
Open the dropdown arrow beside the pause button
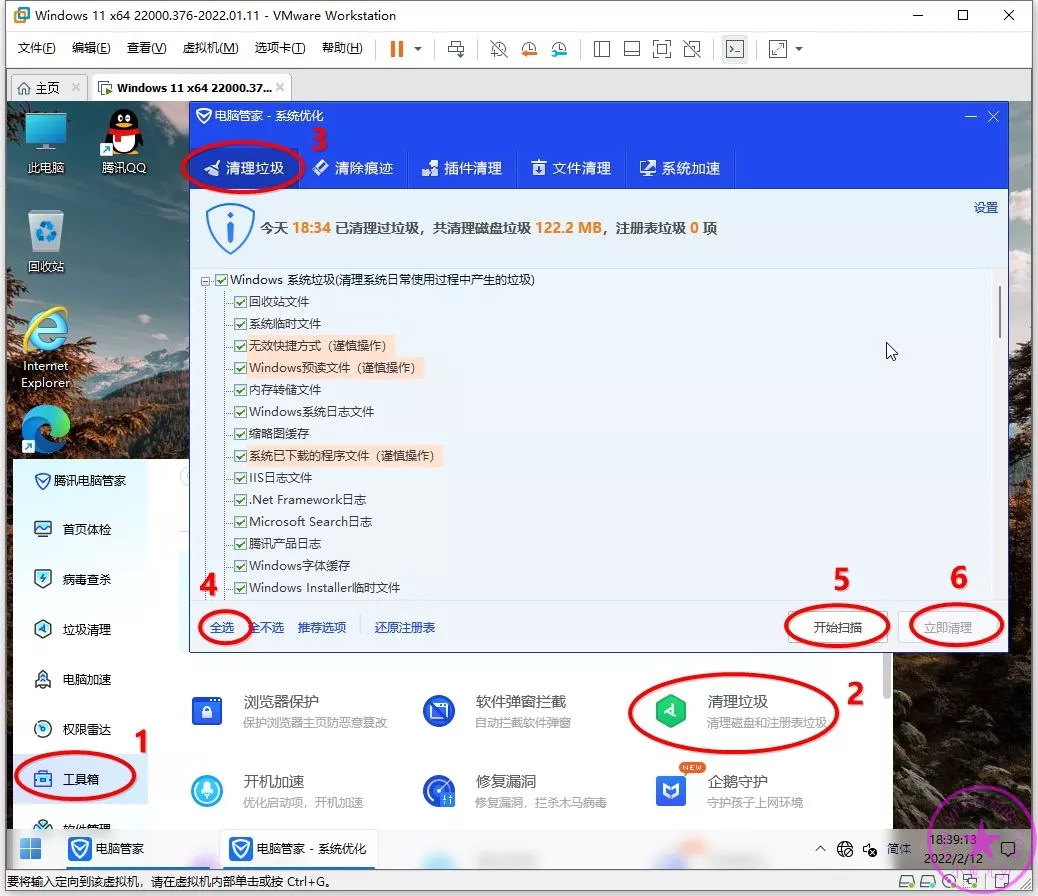coord(418,49)
